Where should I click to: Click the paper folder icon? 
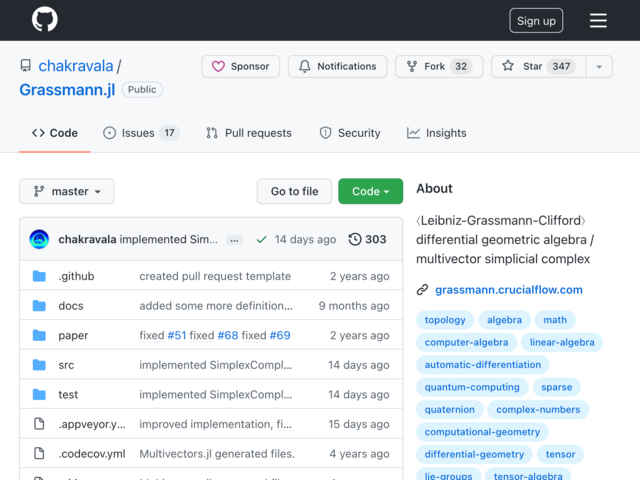click(39, 335)
